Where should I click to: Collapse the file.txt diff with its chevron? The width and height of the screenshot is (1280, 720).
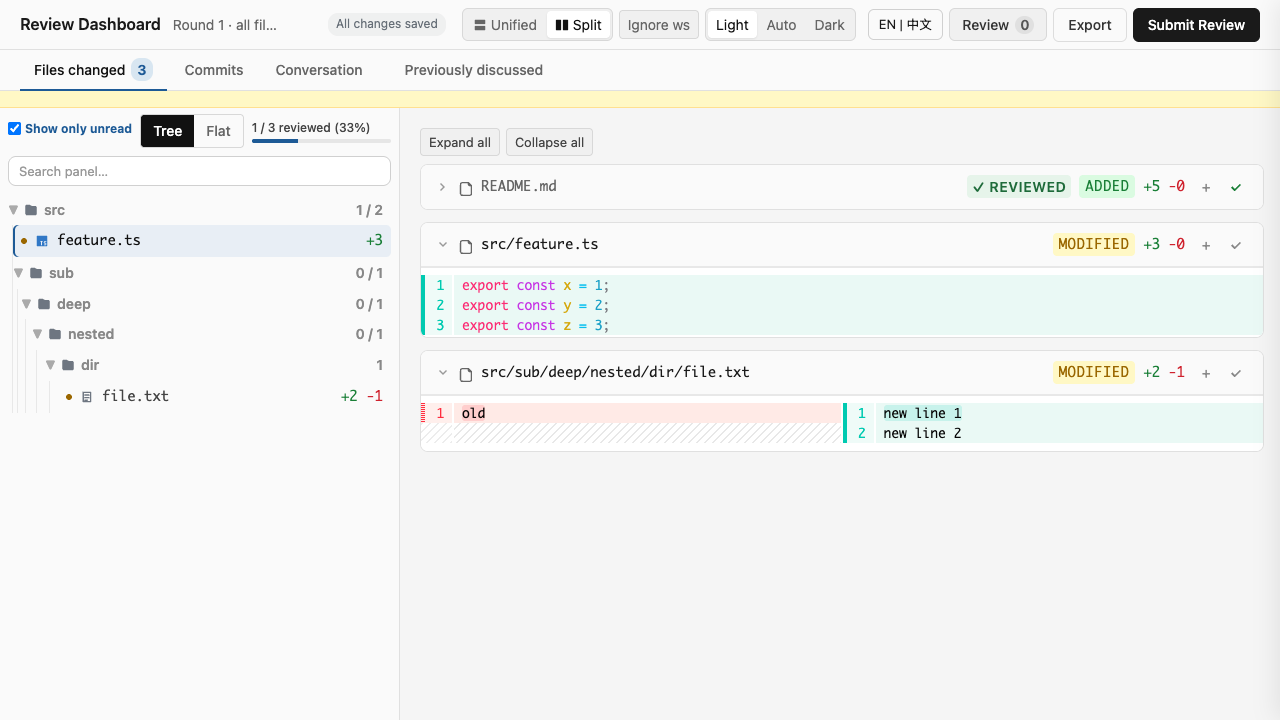[x=442, y=373]
